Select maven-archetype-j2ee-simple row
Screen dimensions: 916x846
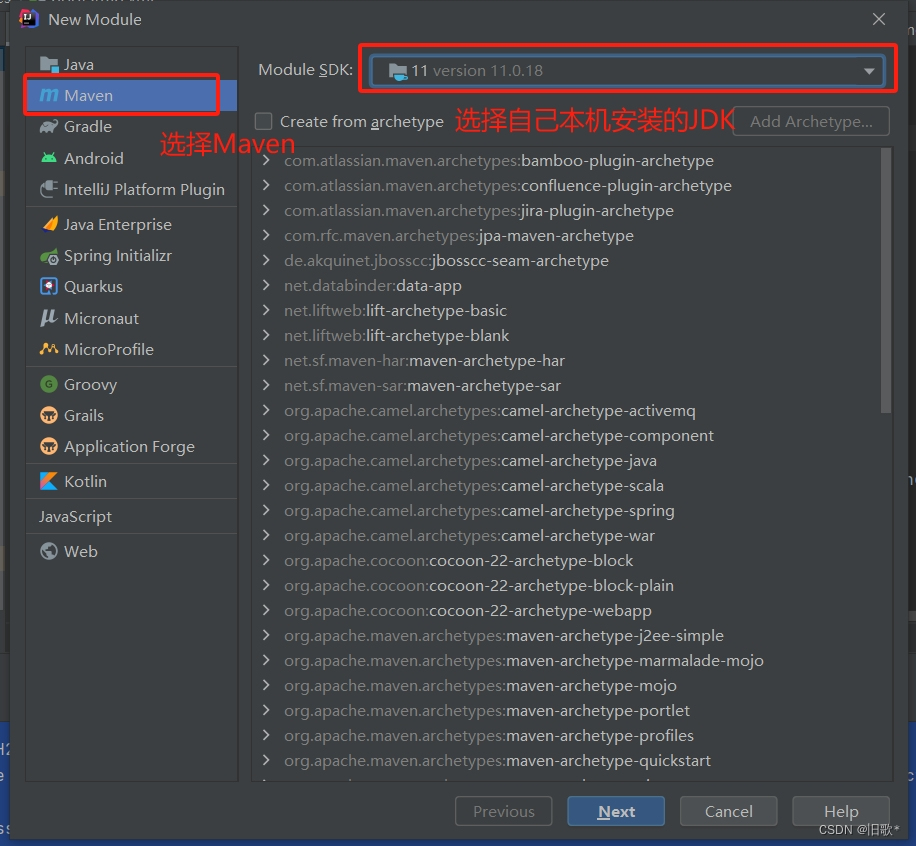point(567,635)
